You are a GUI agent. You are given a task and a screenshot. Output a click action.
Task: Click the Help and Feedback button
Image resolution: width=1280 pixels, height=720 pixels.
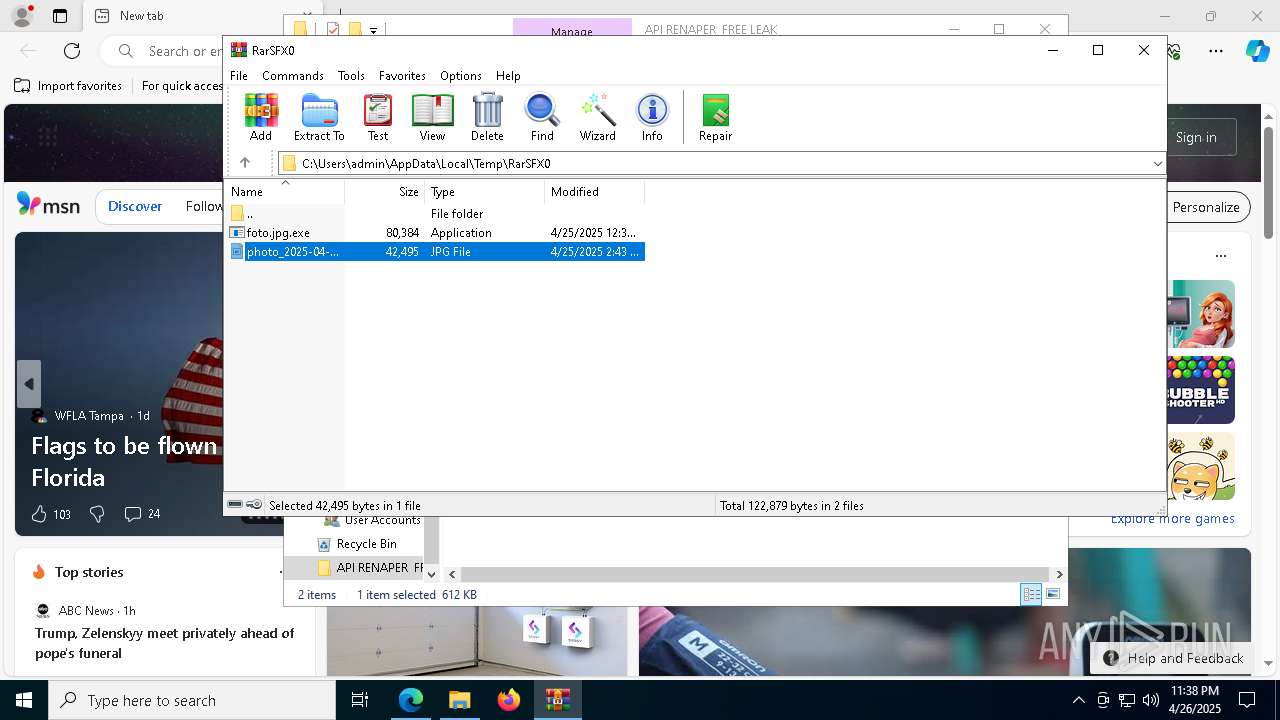[1174, 658]
